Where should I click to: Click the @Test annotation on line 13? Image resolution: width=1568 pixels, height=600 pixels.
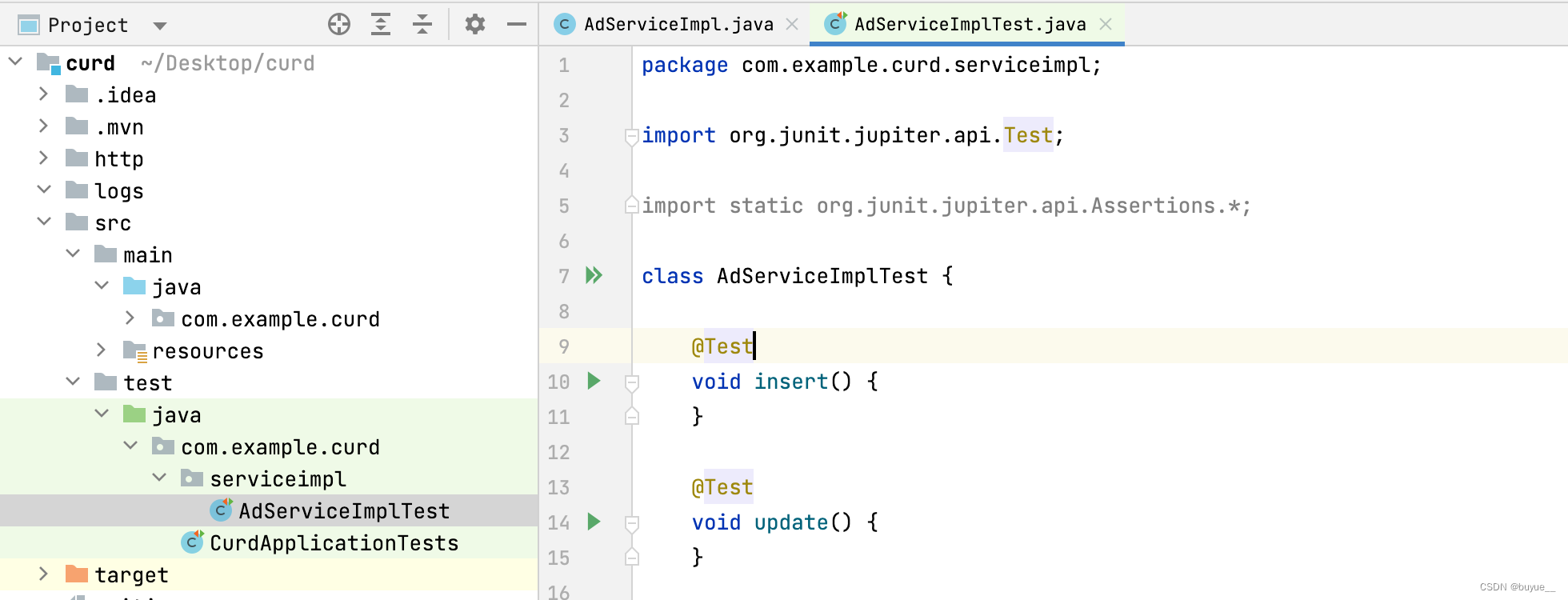(x=722, y=487)
